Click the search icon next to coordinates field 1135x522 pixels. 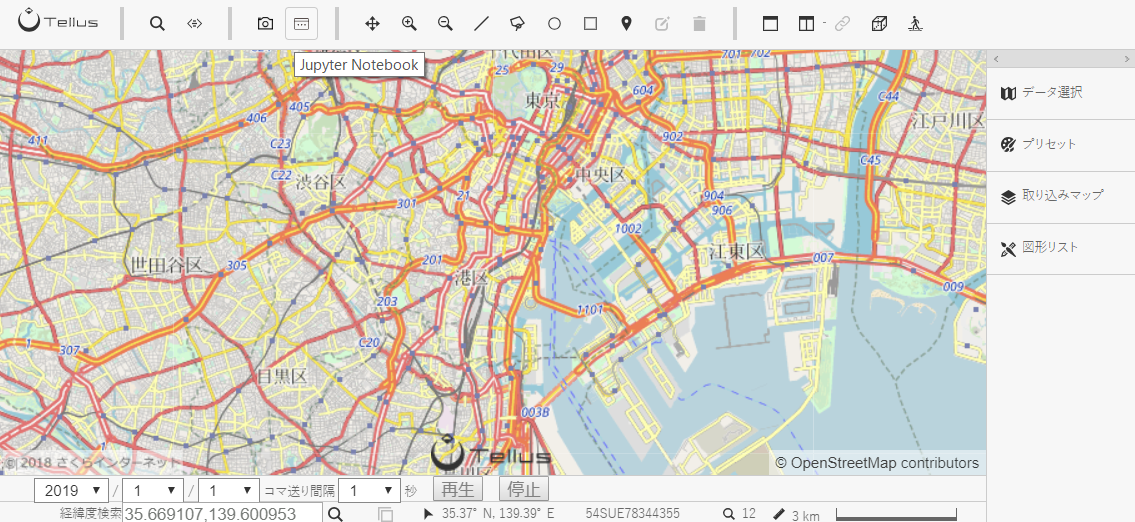335,514
